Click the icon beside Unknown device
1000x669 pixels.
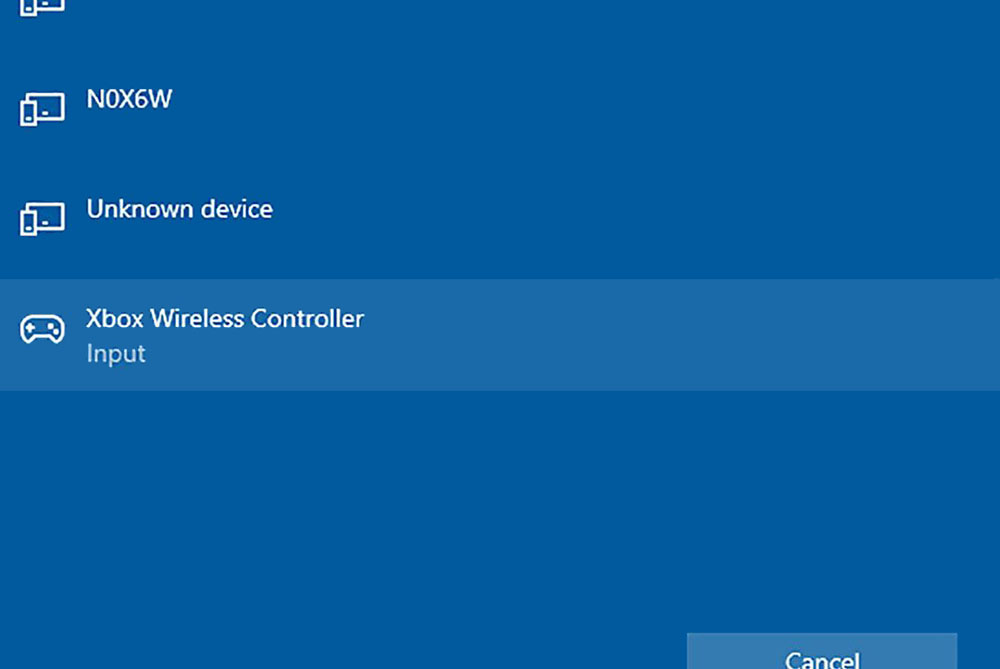42,218
